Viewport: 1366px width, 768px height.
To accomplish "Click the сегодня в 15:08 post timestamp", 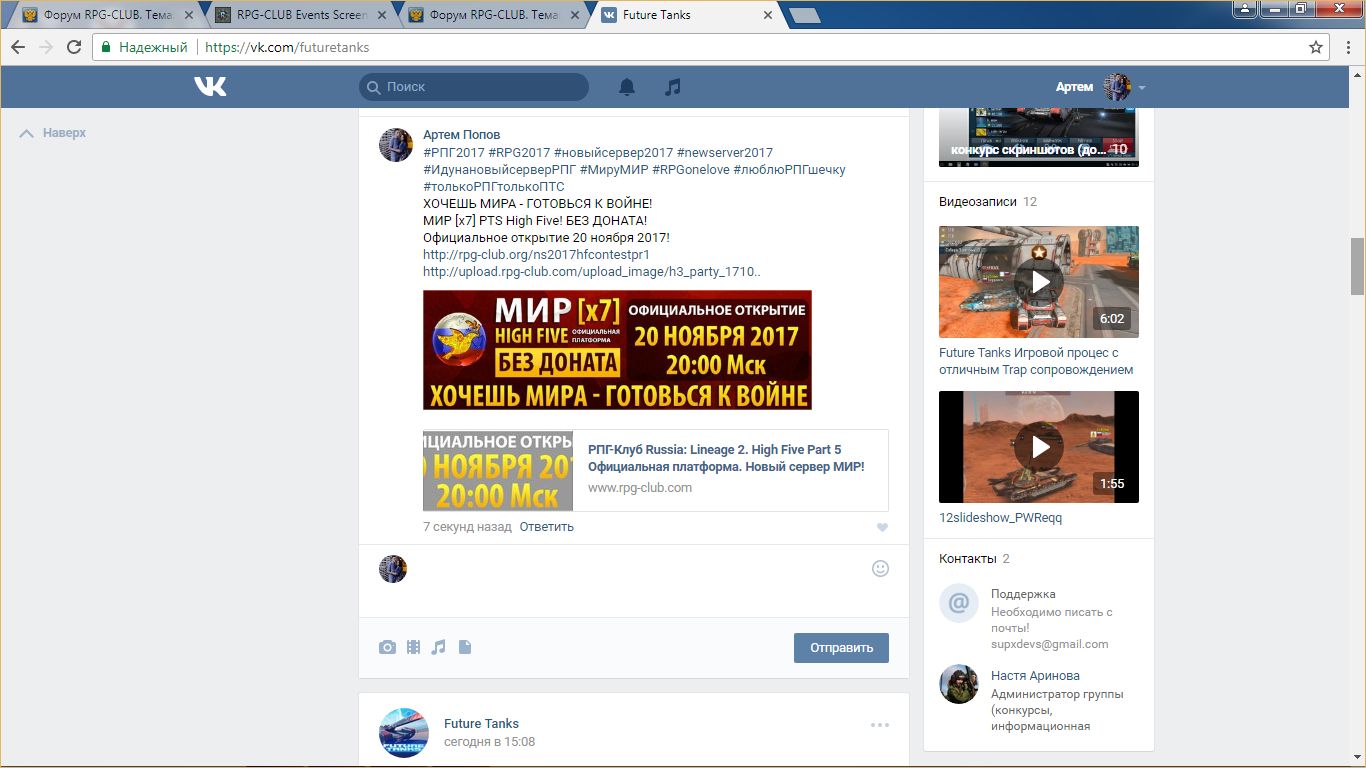I will point(489,742).
